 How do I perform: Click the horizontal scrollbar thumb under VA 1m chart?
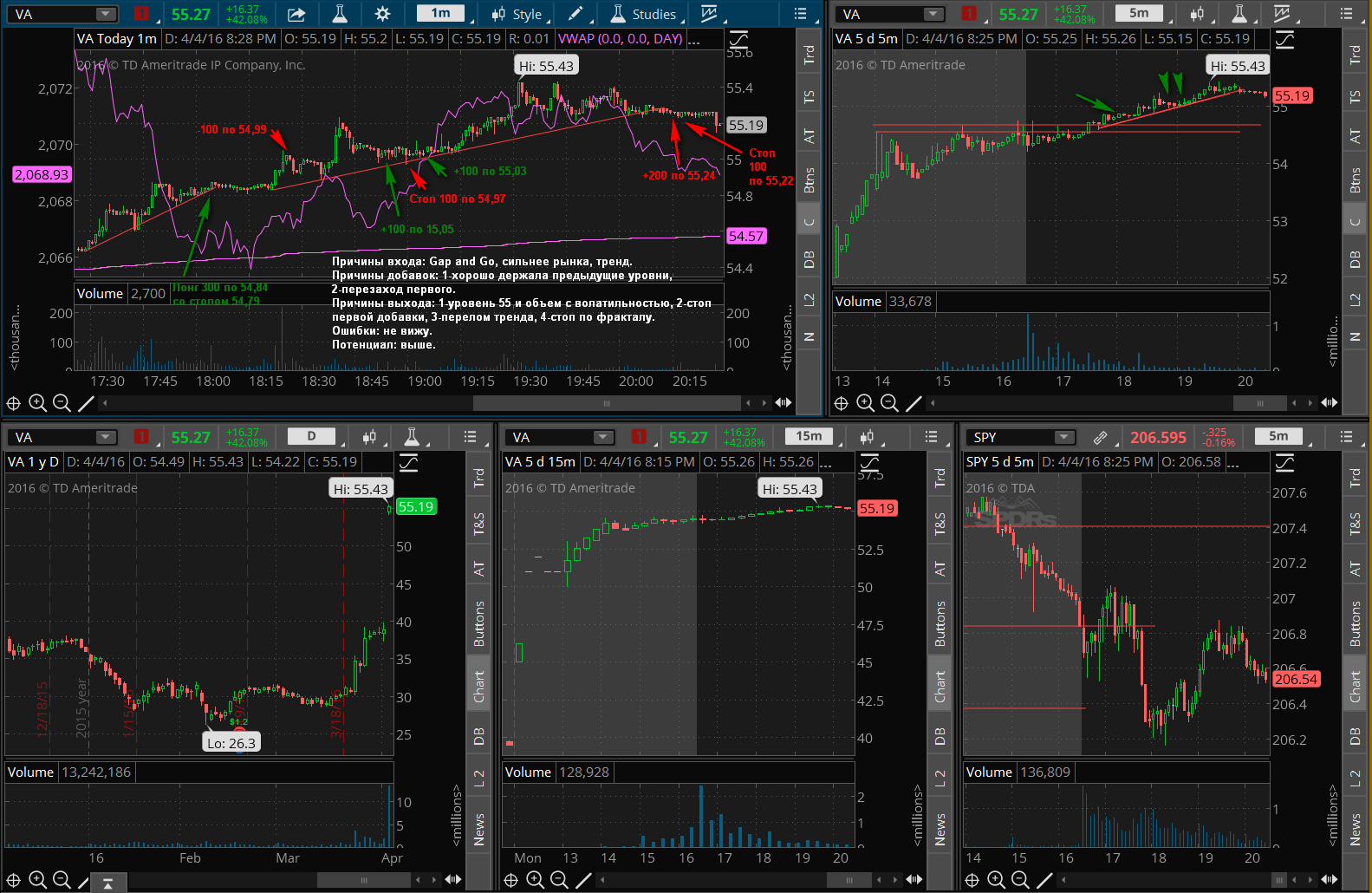click(608, 403)
